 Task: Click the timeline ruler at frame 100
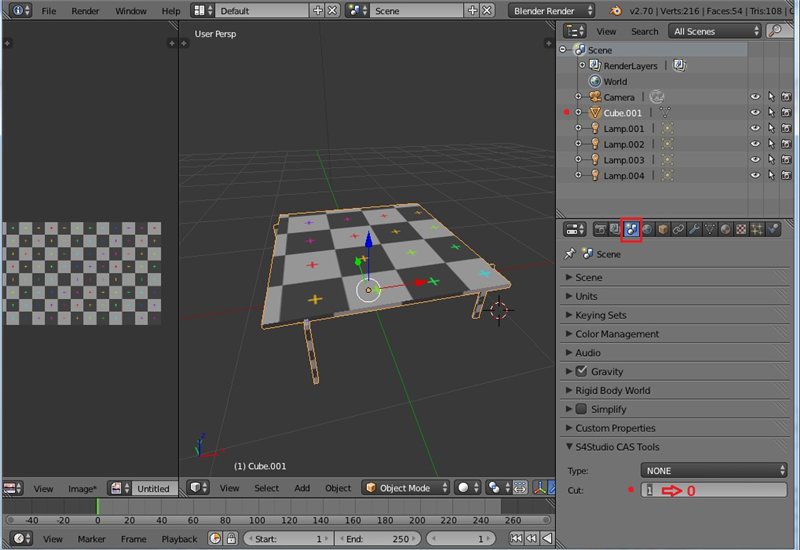(257, 520)
